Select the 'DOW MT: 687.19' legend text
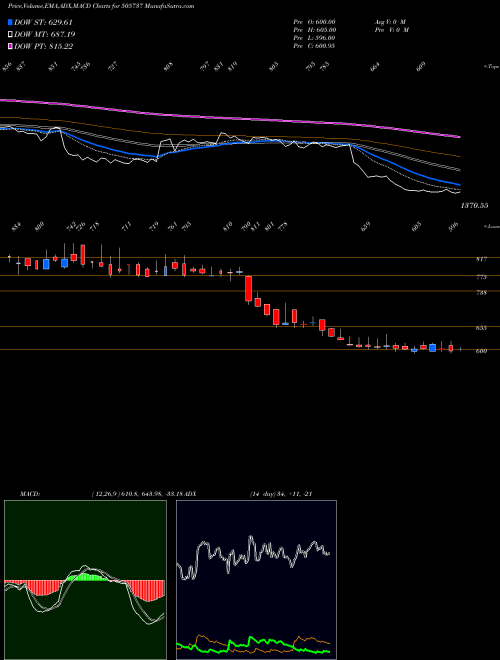Viewport: 500px width, 660px height. click(x=44, y=34)
